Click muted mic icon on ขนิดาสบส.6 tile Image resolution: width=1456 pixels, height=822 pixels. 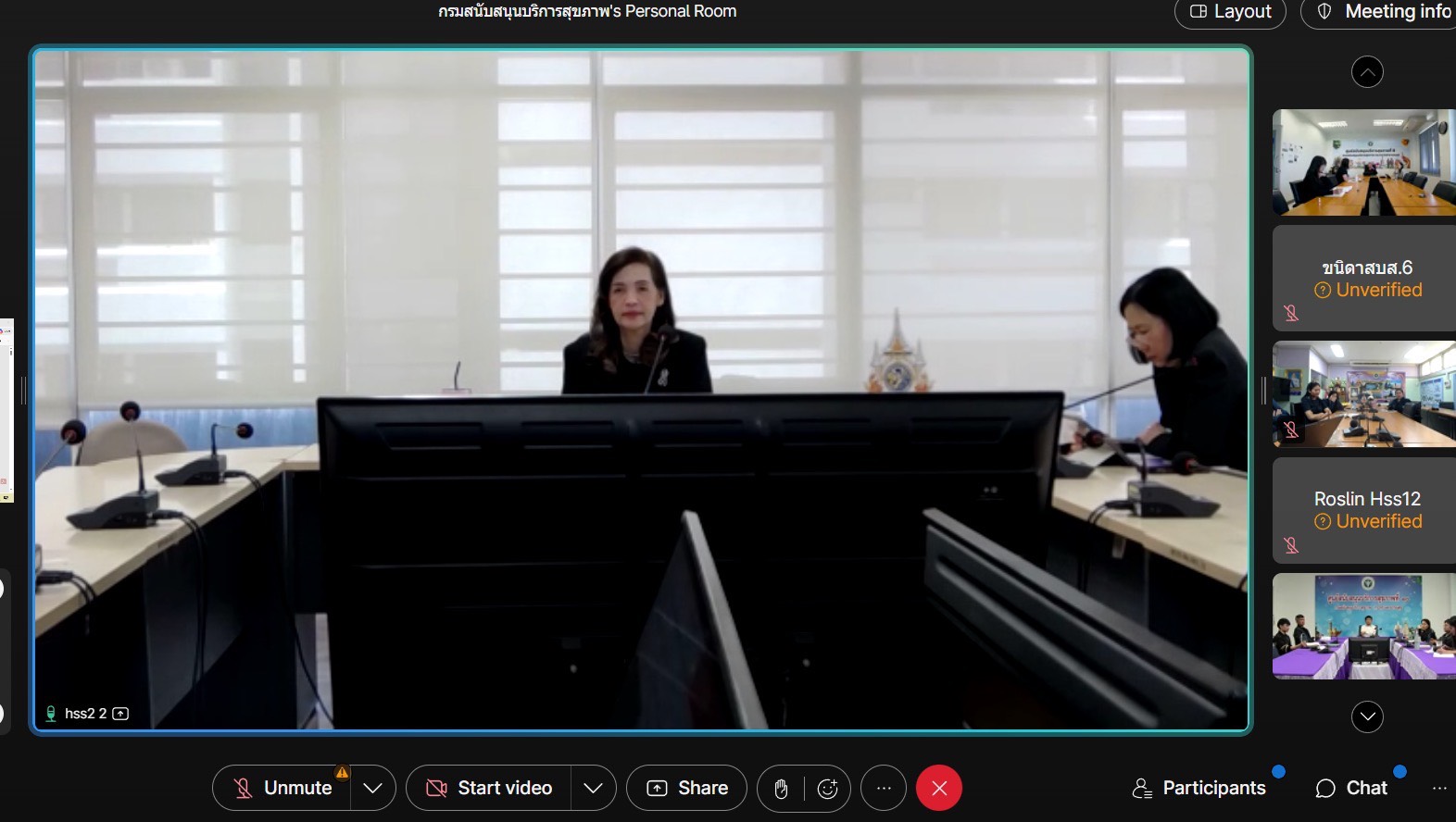1291,314
